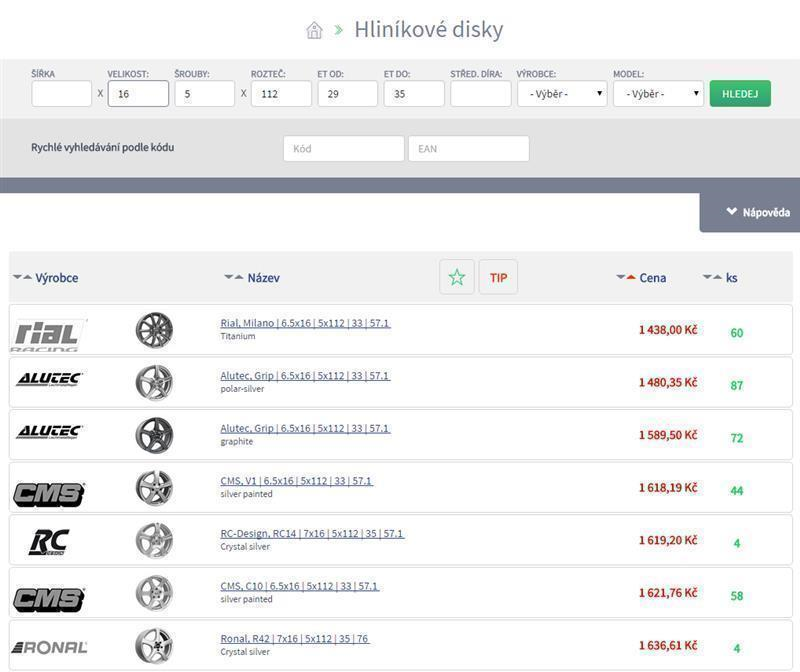Go to home page via house icon

[314, 30]
